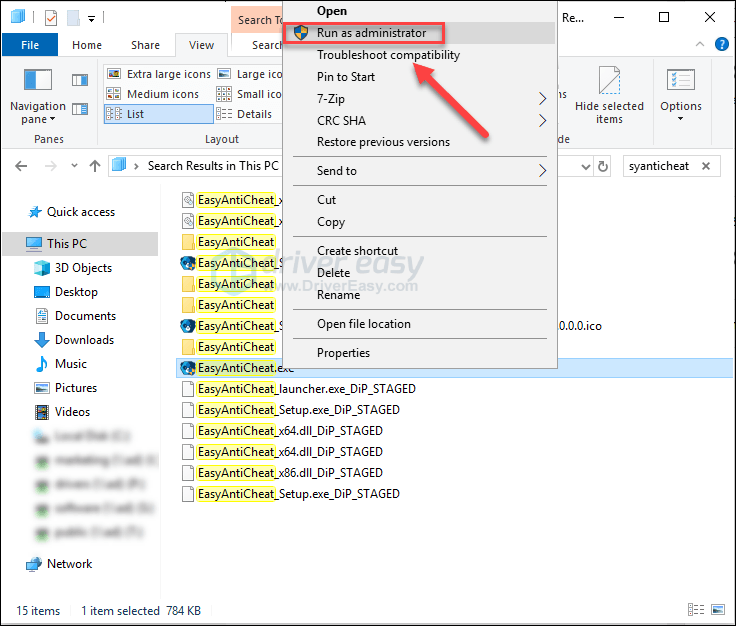
Task: Select Run as administrator
Action: coord(371,33)
